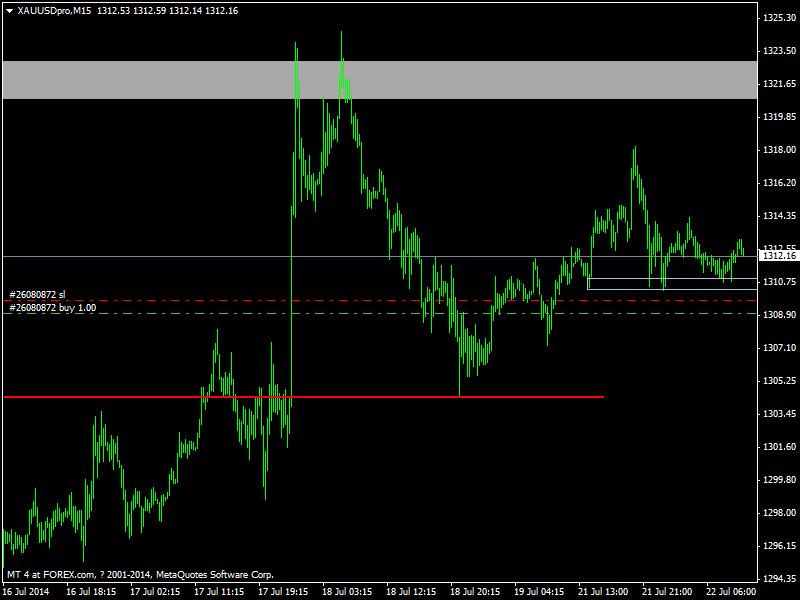
Task: Click price scale value 1305.25
Action: [x=779, y=381]
